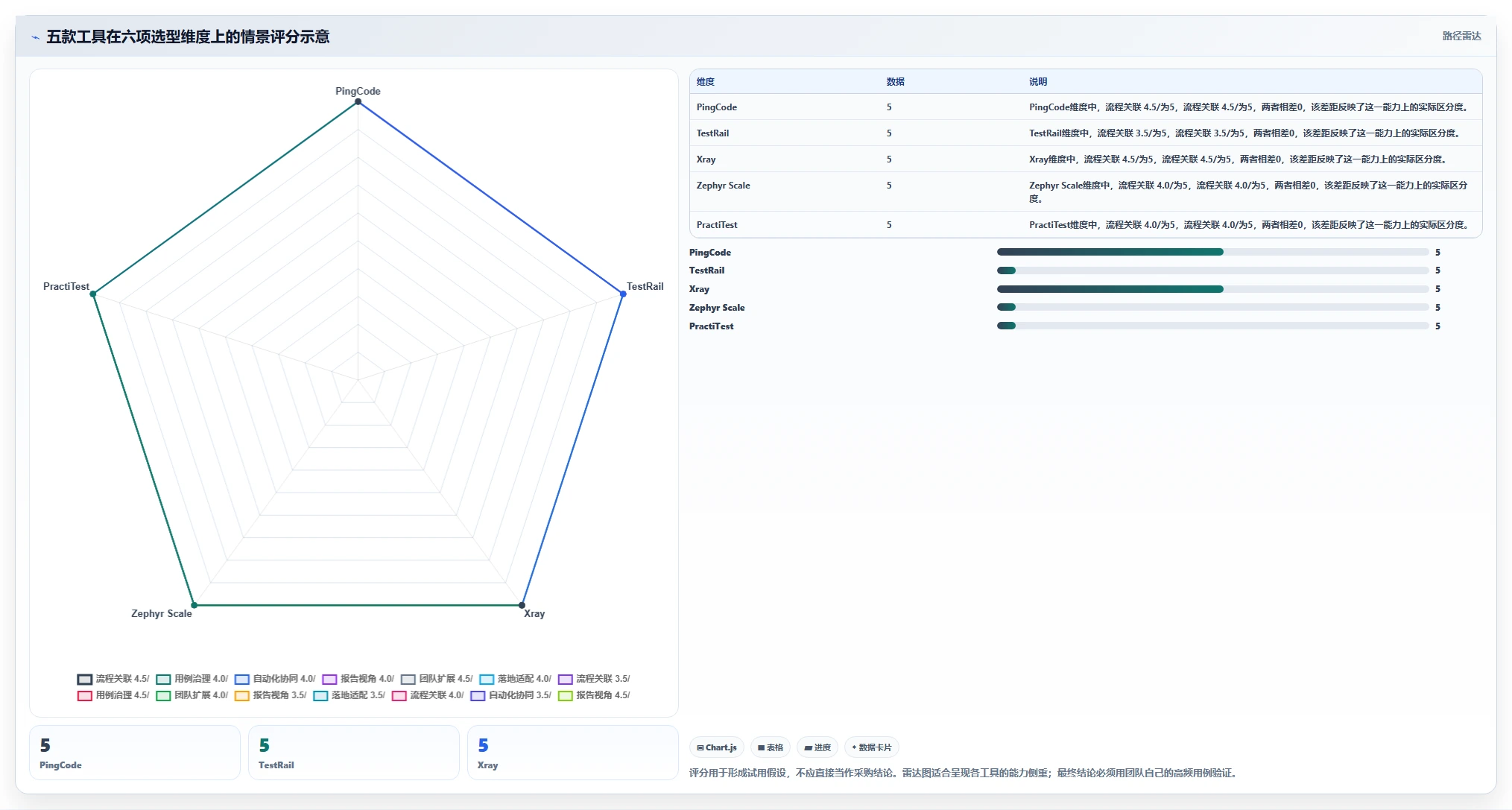The height and width of the screenshot is (810, 1512).
Task: Click the Xray axis label on the radar
Action: coord(534,613)
